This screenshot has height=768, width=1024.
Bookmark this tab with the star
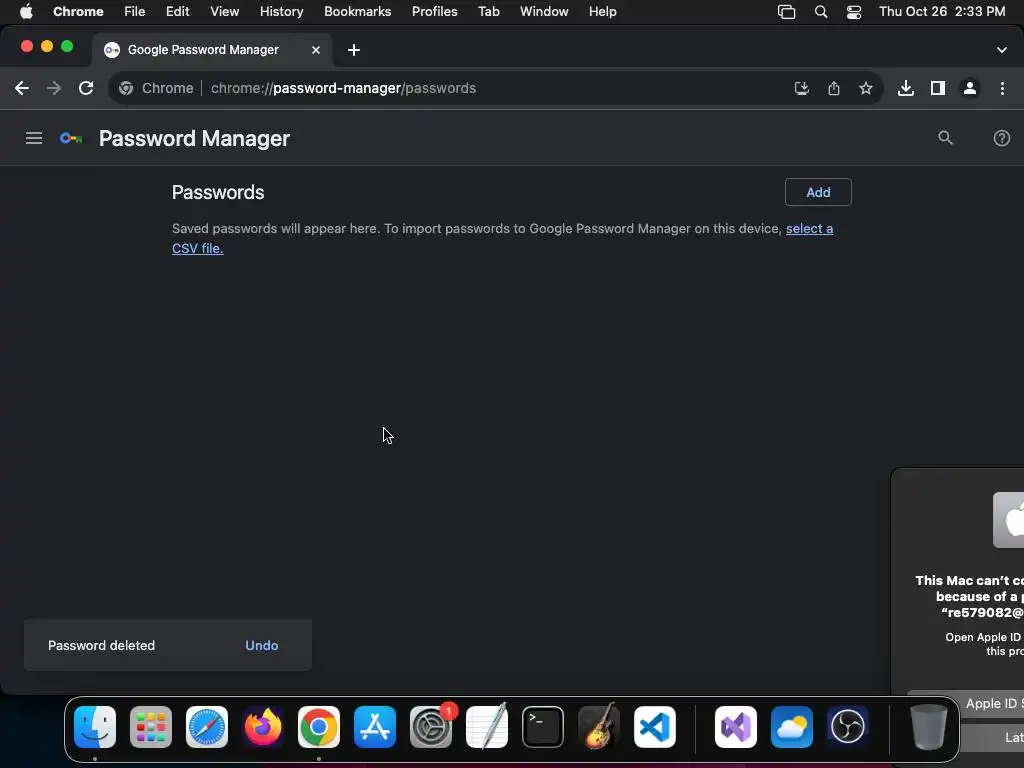(865, 88)
